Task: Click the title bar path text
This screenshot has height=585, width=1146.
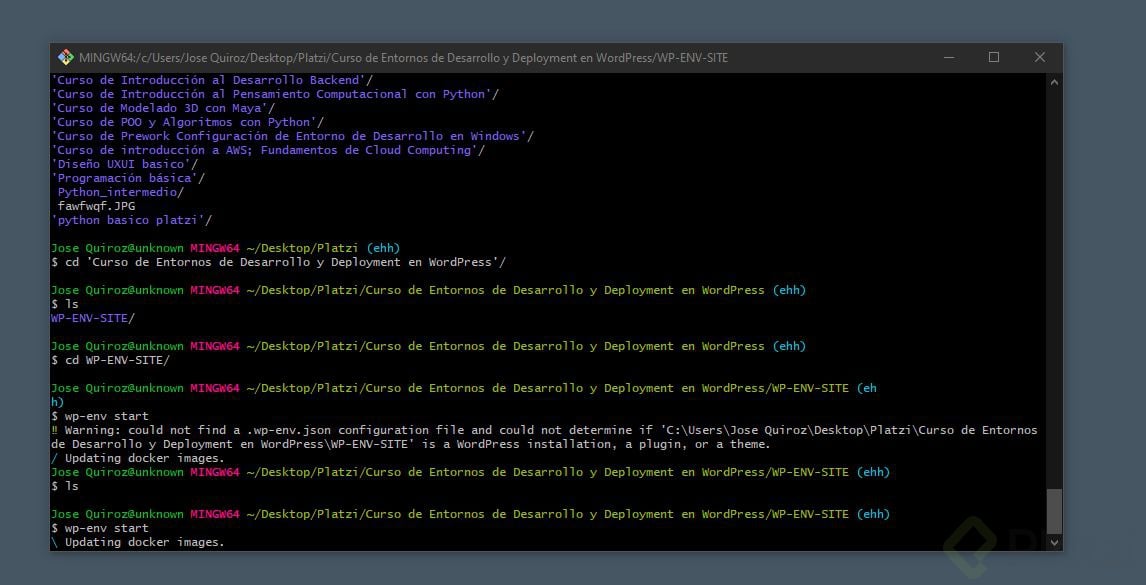Action: [405, 57]
